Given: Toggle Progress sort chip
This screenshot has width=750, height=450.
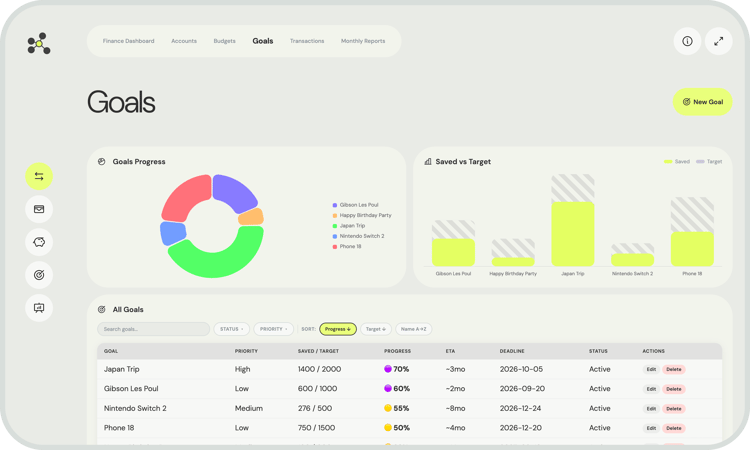Looking at the screenshot, I should pyautogui.click(x=338, y=329).
